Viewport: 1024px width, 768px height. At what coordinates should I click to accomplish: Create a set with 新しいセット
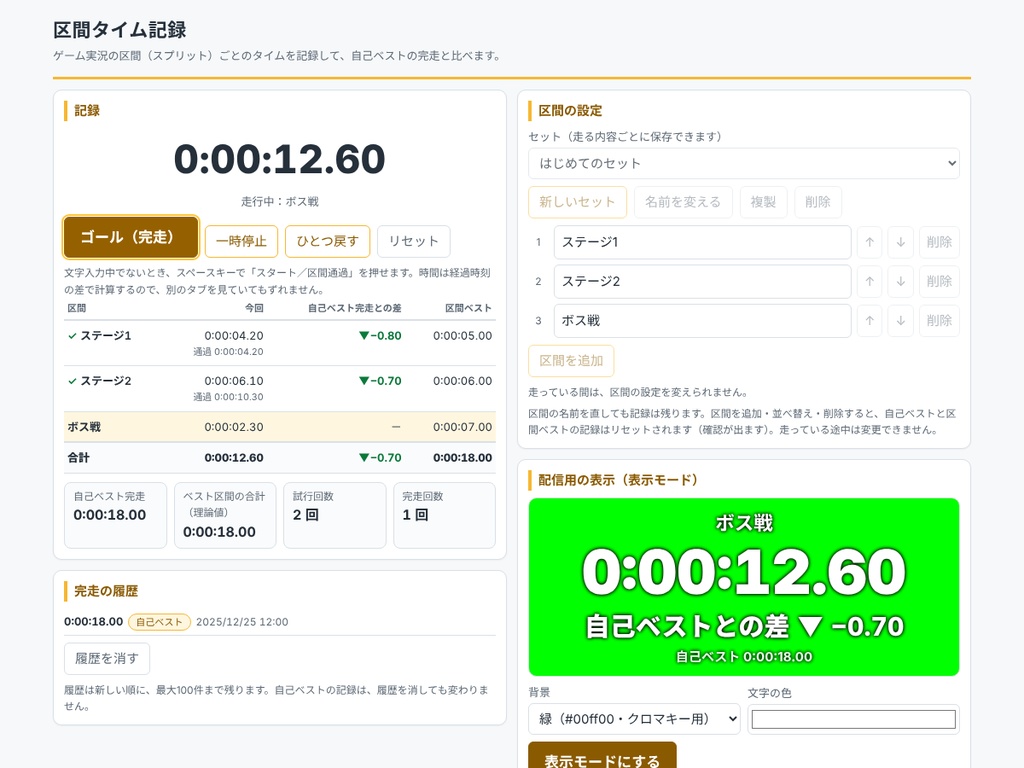click(577, 202)
